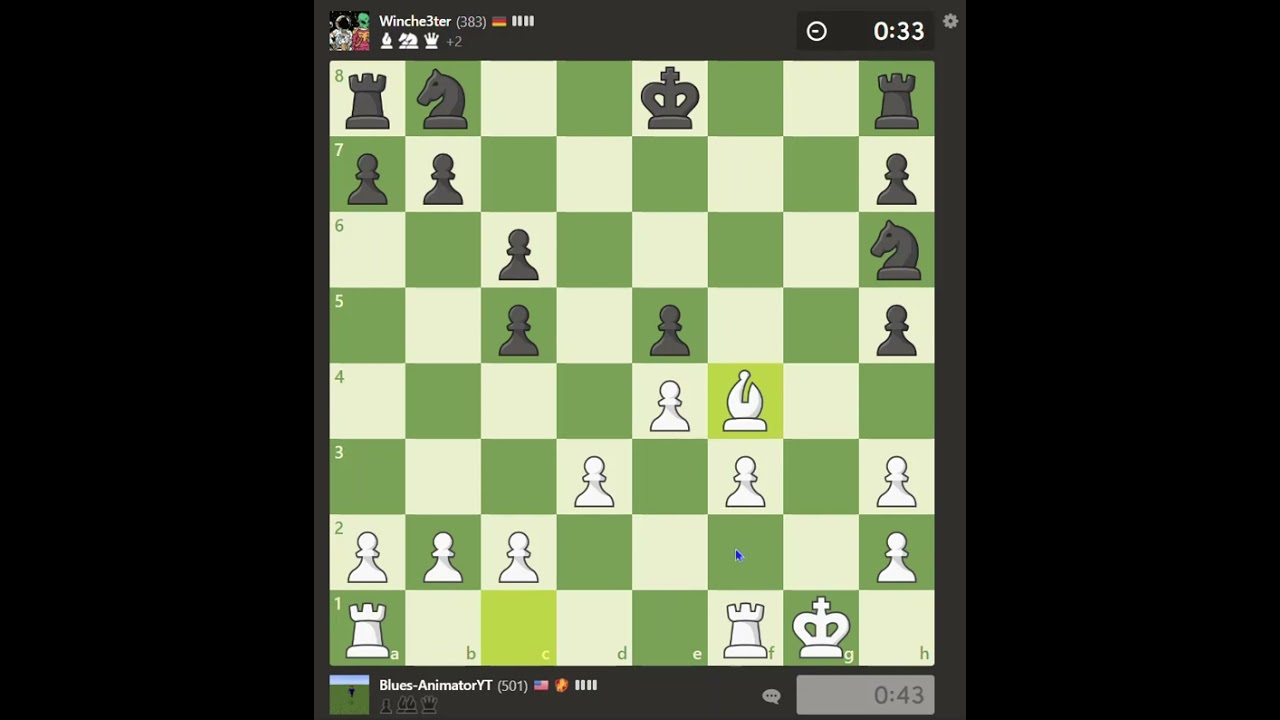Click Blues-AnimatorYT's connection signal bars
This screenshot has height=720, width=1280.
[586, 685]
